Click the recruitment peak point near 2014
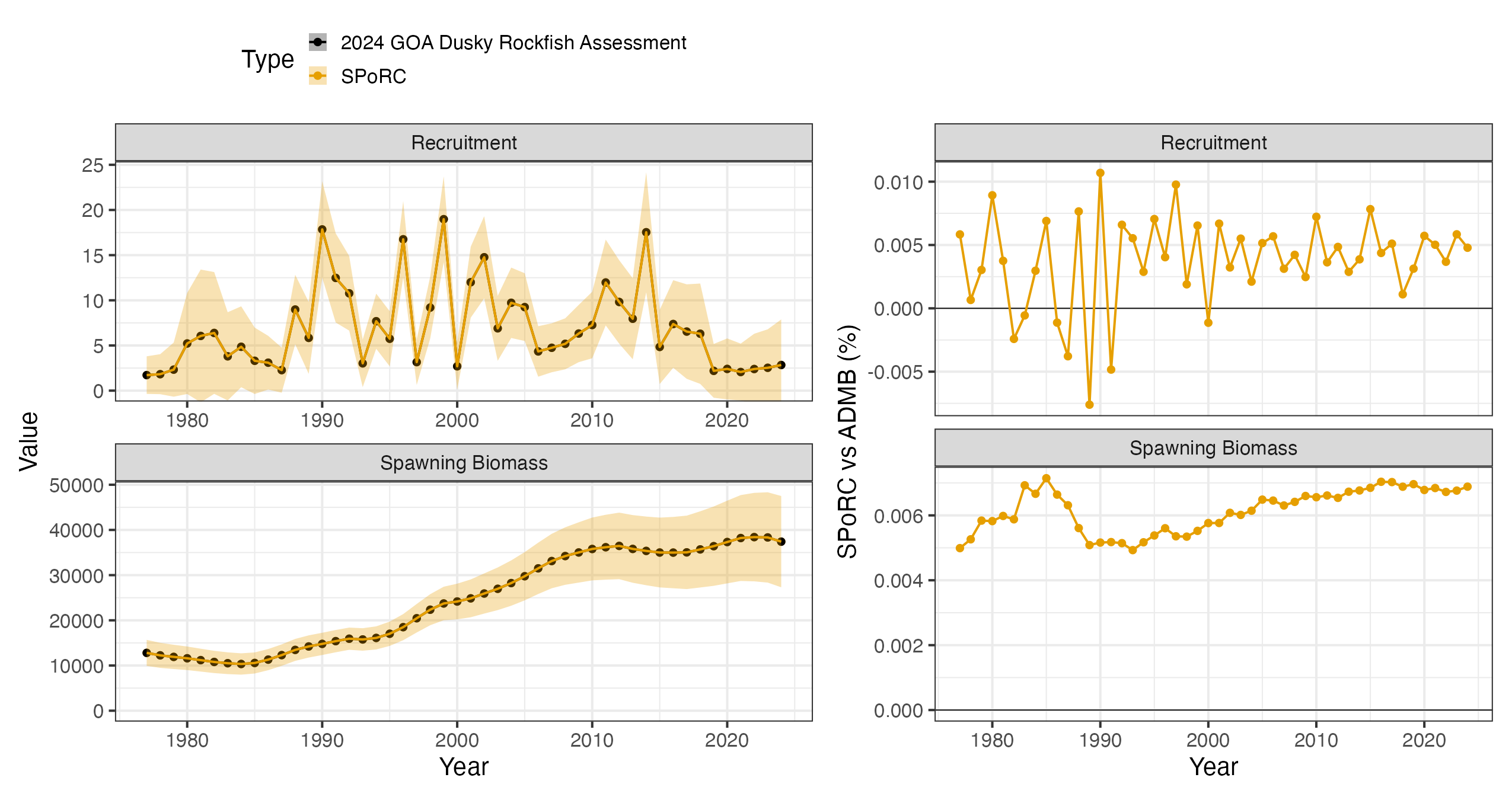The image size is (1512, 800). pos(646,232)
